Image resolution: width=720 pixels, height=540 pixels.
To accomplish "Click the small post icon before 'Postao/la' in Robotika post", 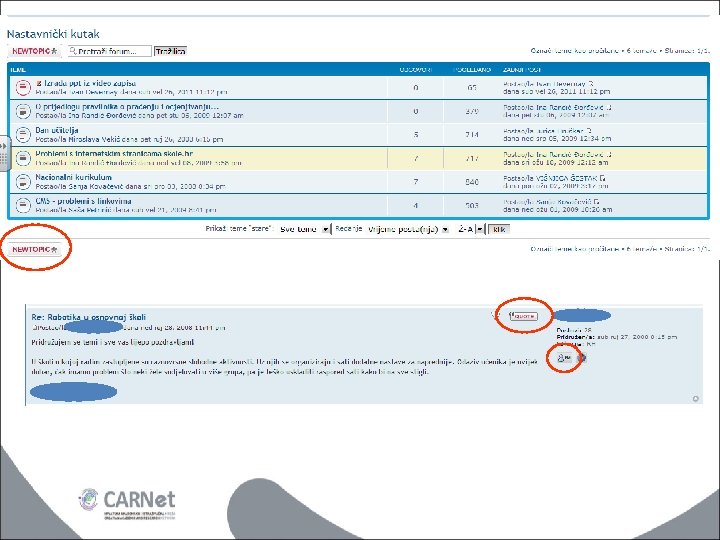I will tap(34, 328).
